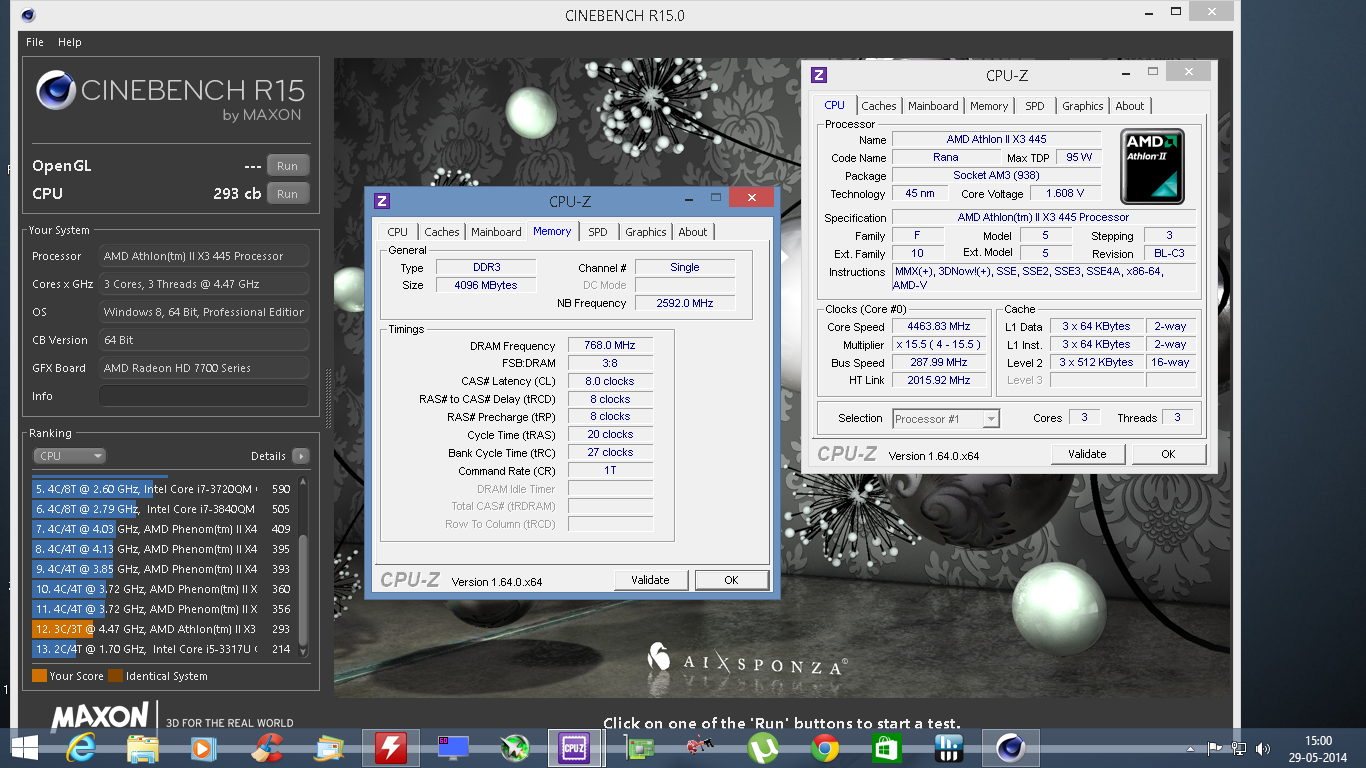This screenshot has width=1366, height=768.
Task: Click OK in the Memory CPU-Z window
Action: (x=731, y=580)
